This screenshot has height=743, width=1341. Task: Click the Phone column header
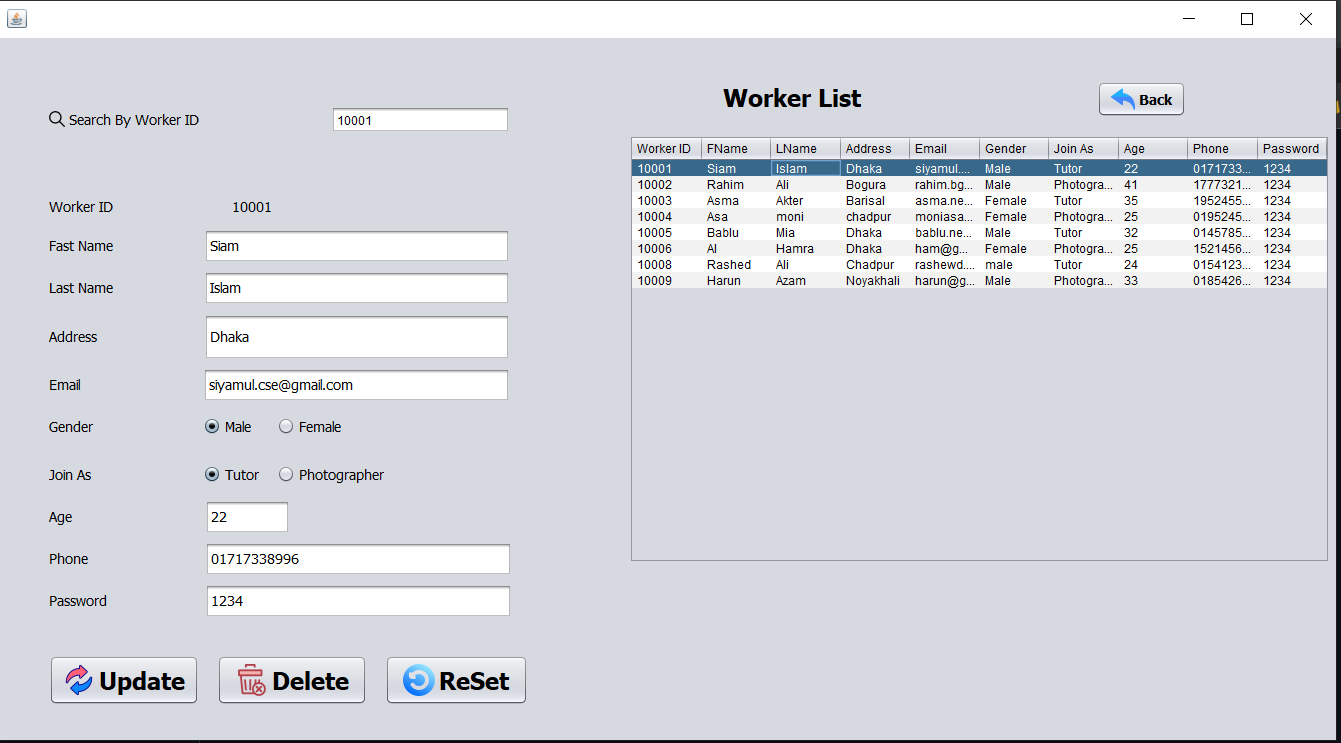click(1222, 149)
